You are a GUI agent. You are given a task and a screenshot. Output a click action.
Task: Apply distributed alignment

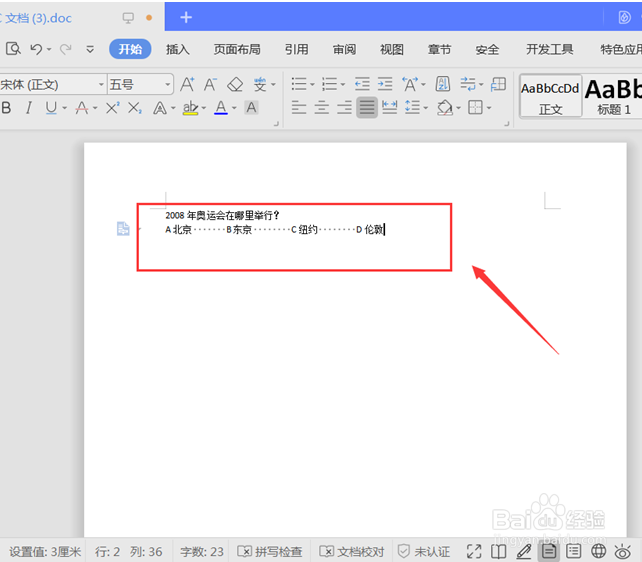pos(389,108)
